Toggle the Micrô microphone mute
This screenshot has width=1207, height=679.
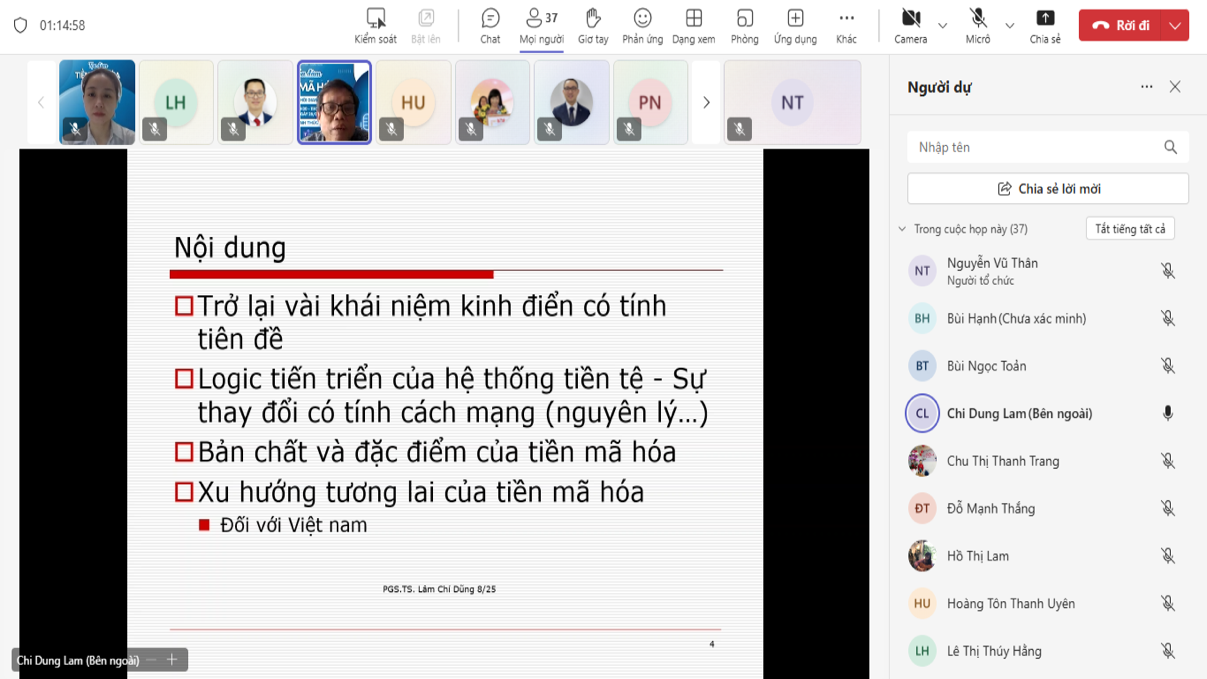pyautogui.click(x=978, y=25)
